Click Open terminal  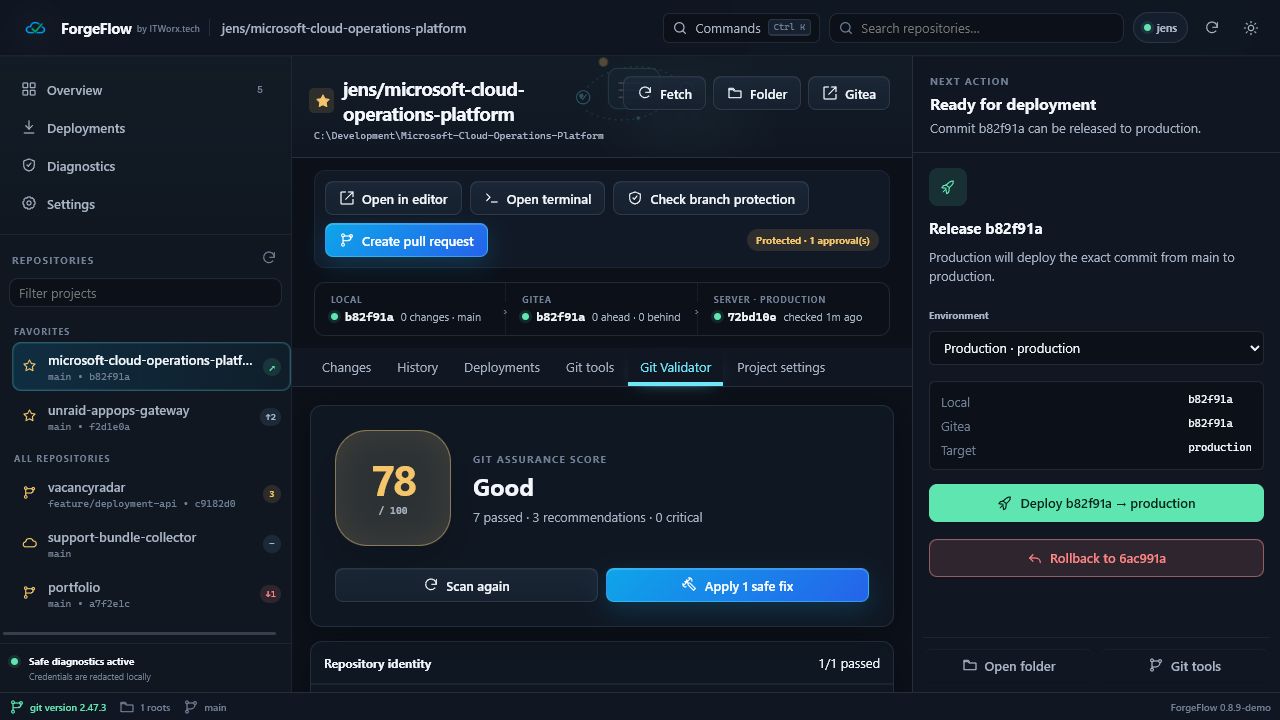coord(537,199)
